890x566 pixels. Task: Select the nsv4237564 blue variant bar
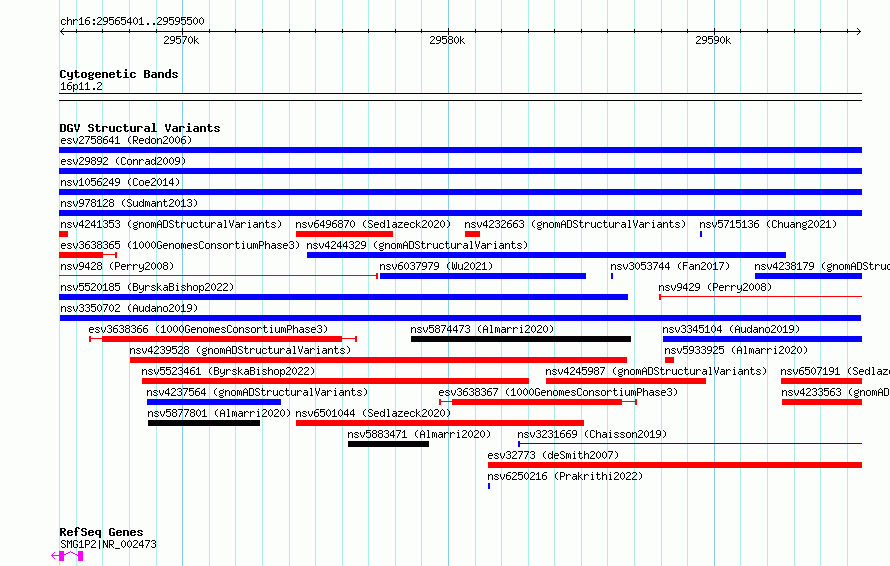tap(214, 402)
